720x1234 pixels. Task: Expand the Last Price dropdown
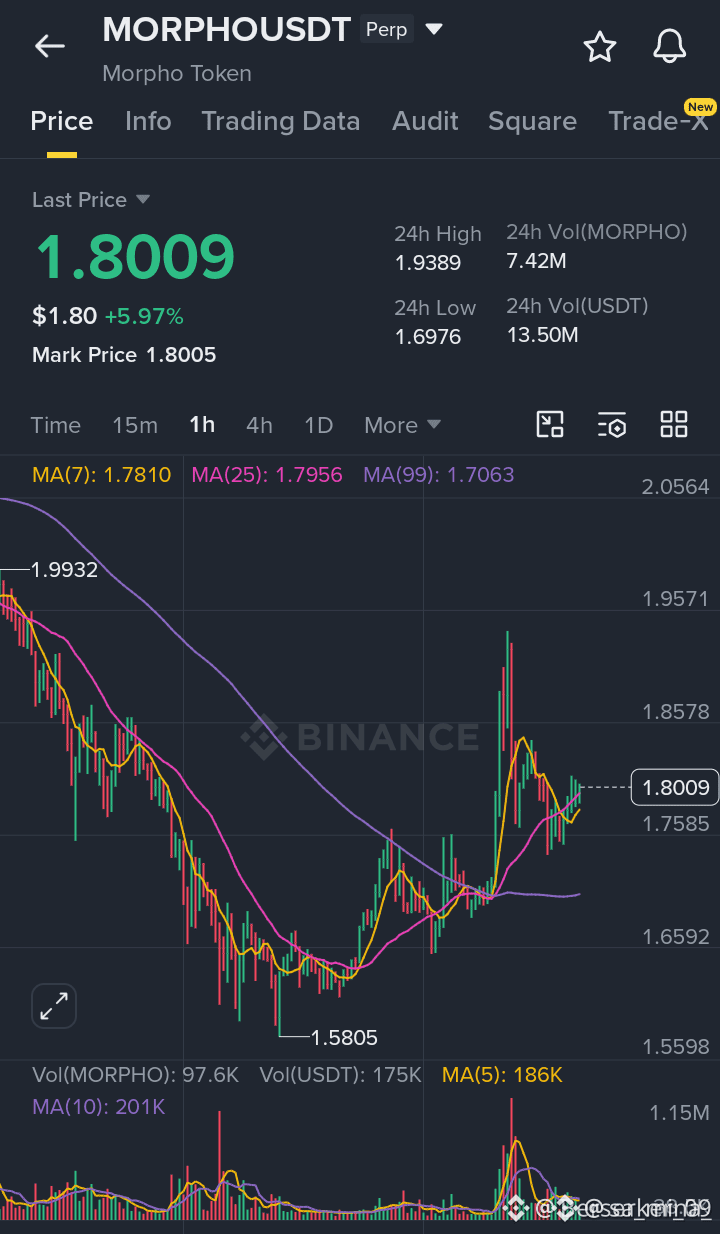pos(143,200)
